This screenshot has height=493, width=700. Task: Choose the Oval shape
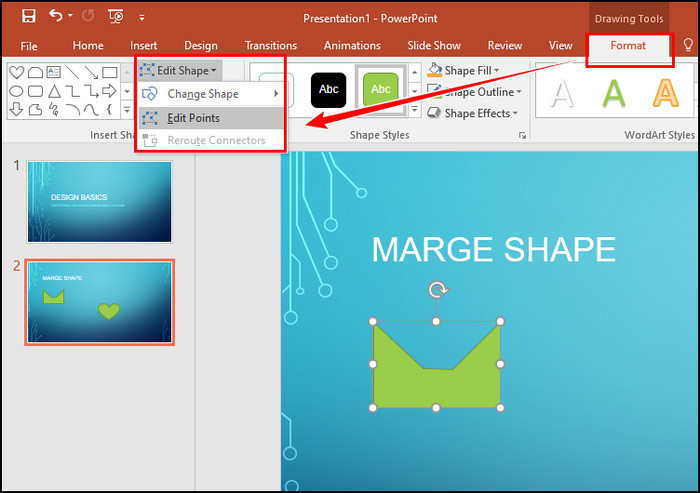(17, 91)
